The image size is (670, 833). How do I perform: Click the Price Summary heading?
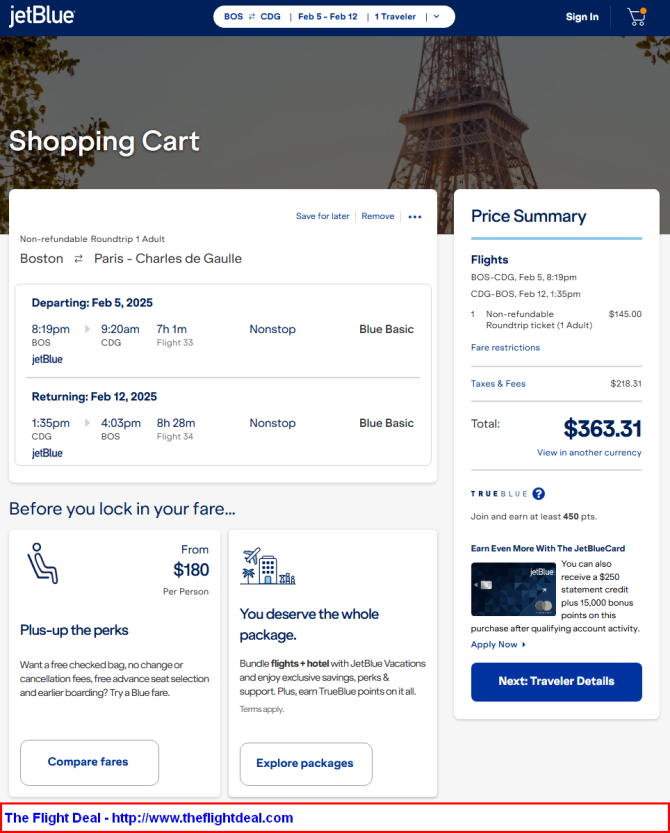pos(529,216)
